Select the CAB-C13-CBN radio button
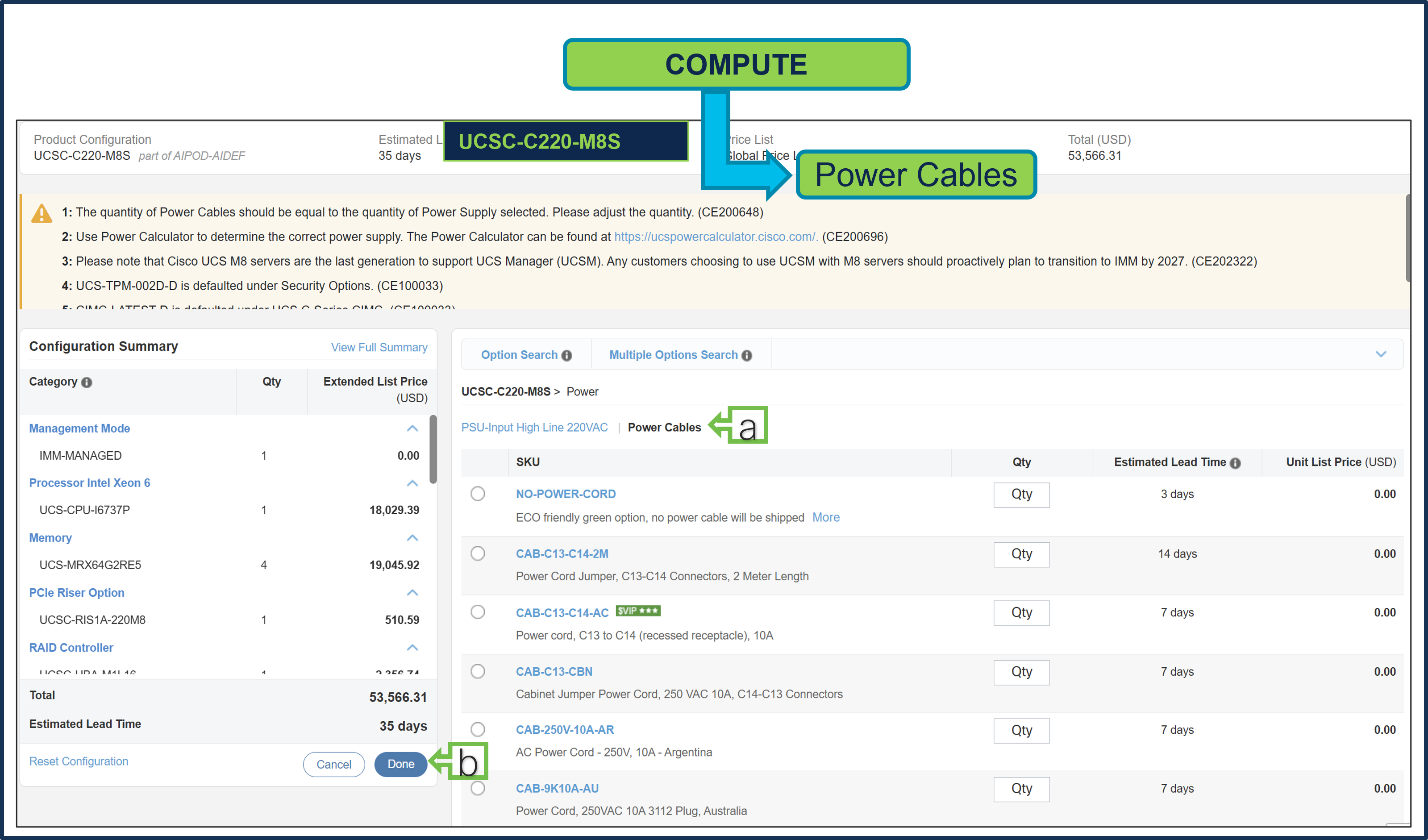This screenshot has width=1428, height=840. coord(477,671)
